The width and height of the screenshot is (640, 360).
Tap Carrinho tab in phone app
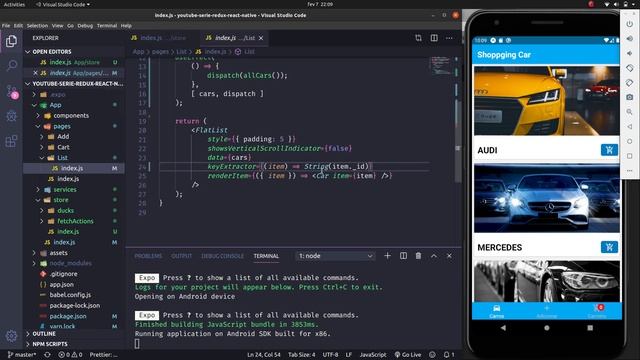[597, 311]
